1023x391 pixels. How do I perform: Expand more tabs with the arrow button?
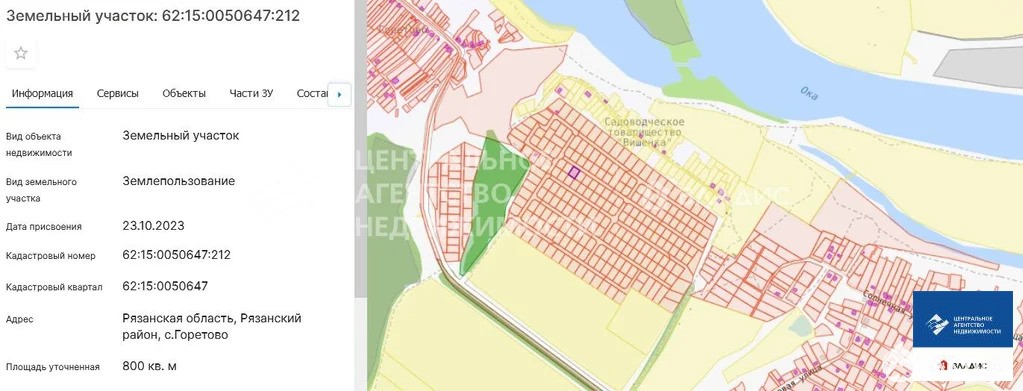[x=339, y=94]
